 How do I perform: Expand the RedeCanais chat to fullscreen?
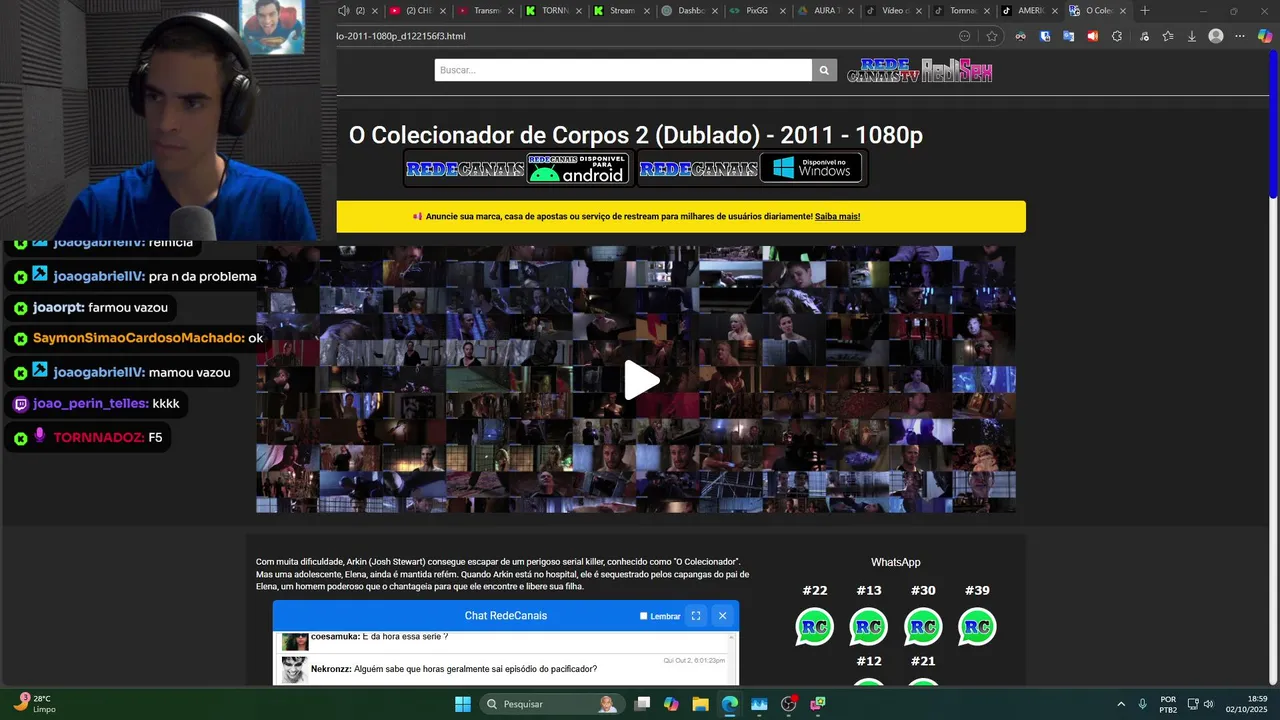click(x=696, y=616)
